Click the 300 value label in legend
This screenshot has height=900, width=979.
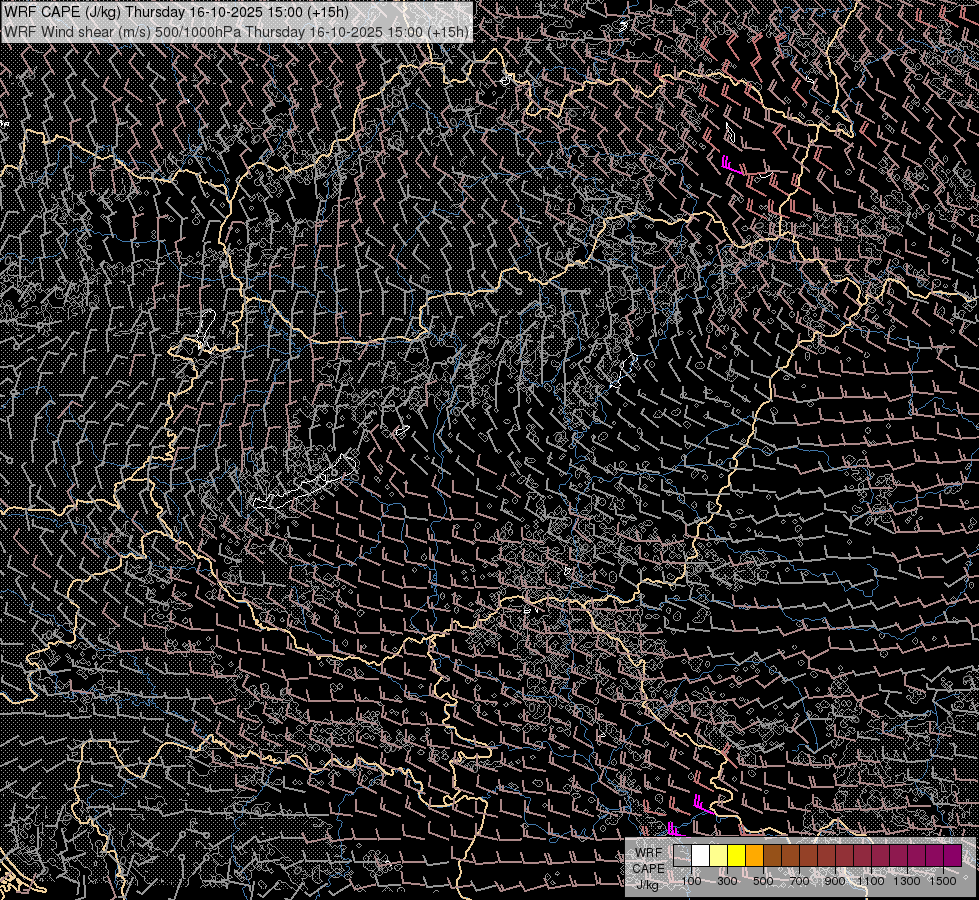[727, 881]
